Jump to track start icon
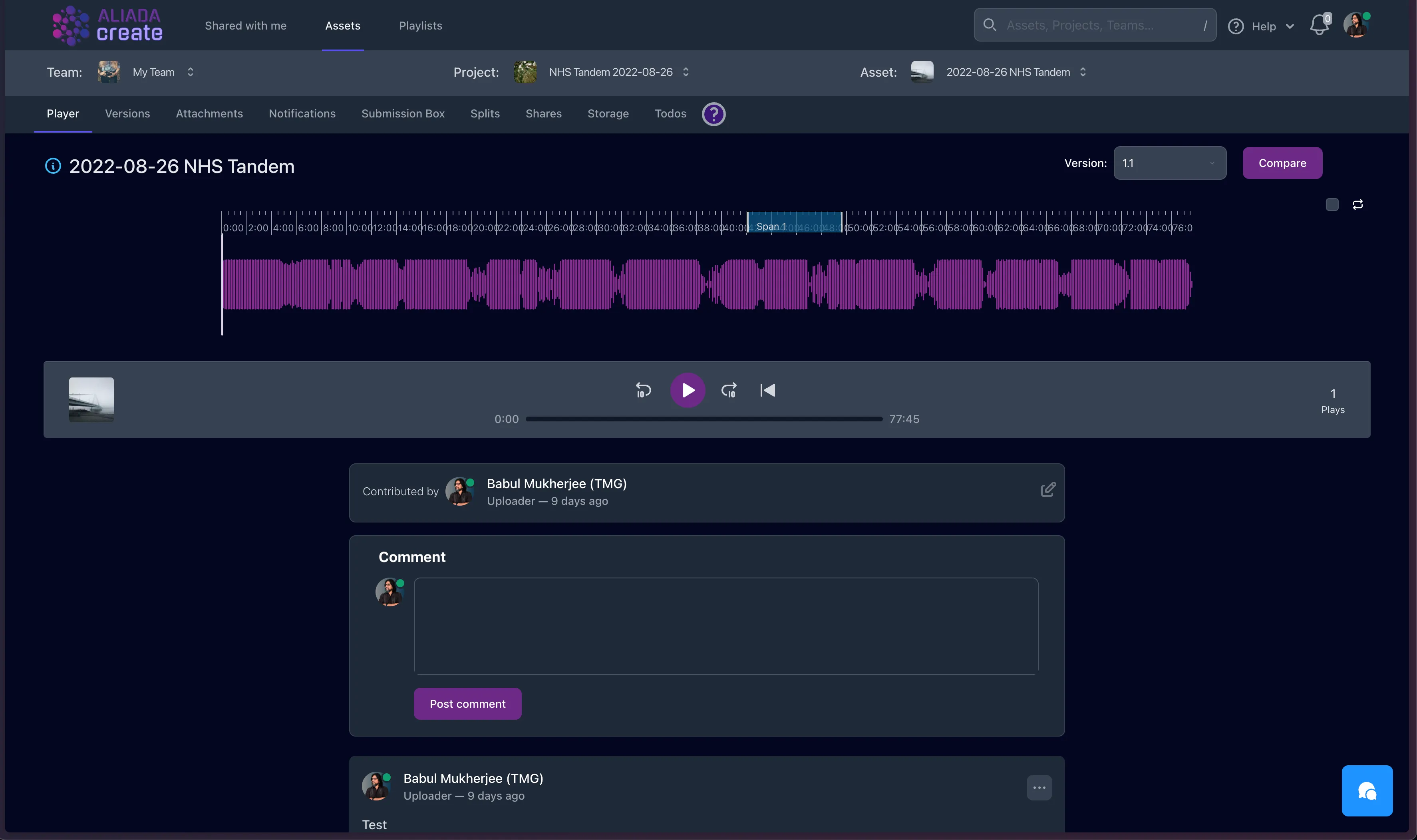Viewport: 1417px width, 840px height. tap(768, 390)
